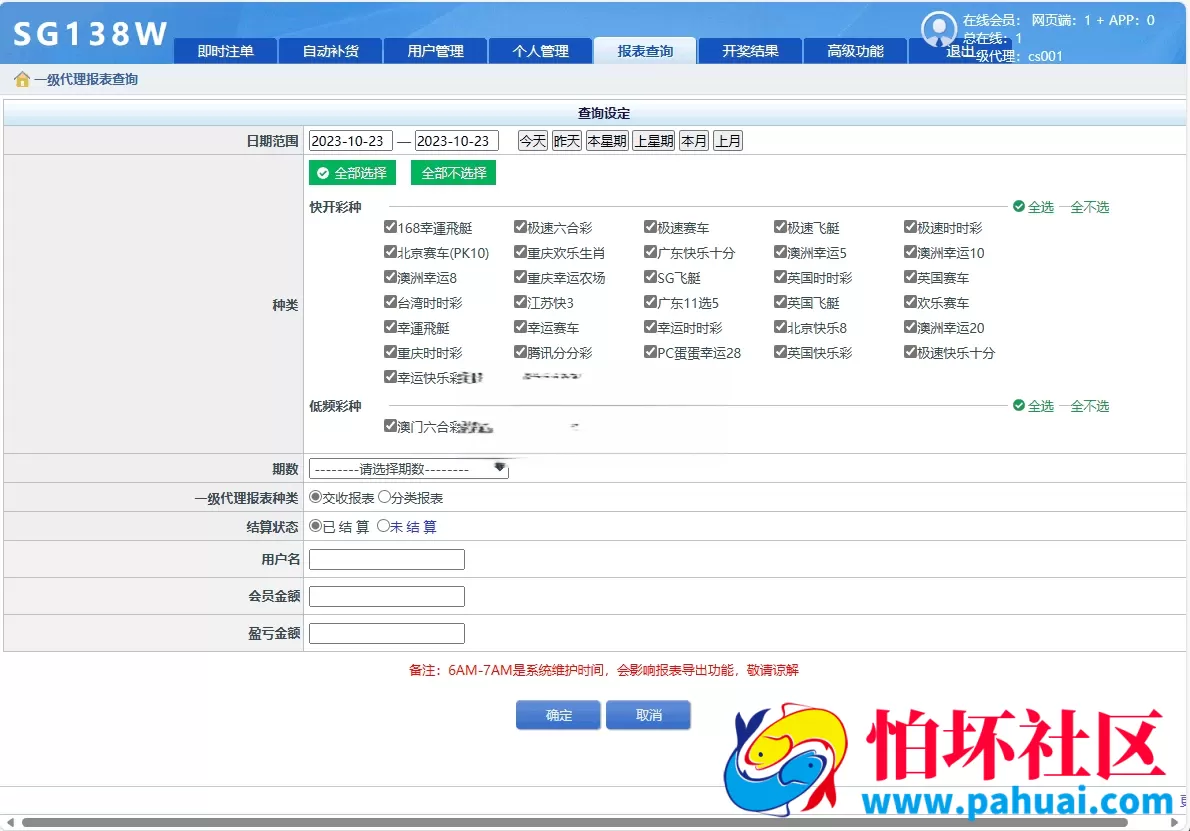This screenshot has height=831, width=1190.
Task: Open 用户管理 tab
Action: tap(435, 51)
